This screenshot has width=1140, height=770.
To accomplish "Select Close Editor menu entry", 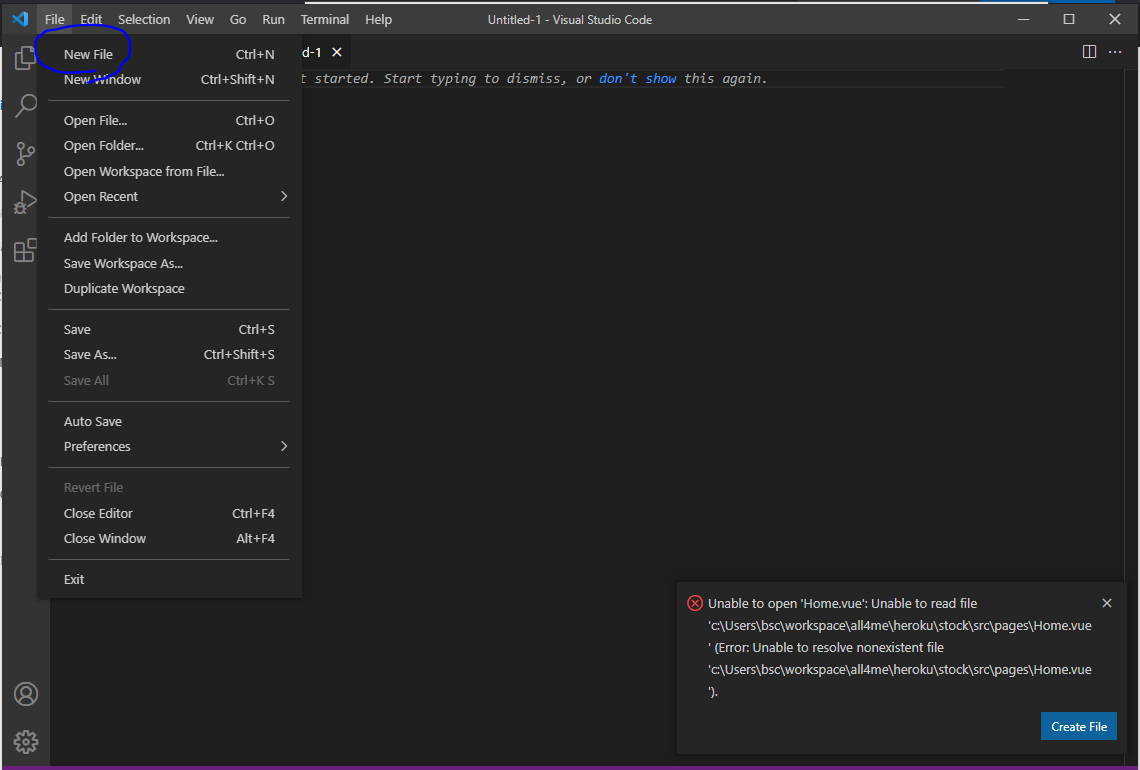I will coord(169,513).
